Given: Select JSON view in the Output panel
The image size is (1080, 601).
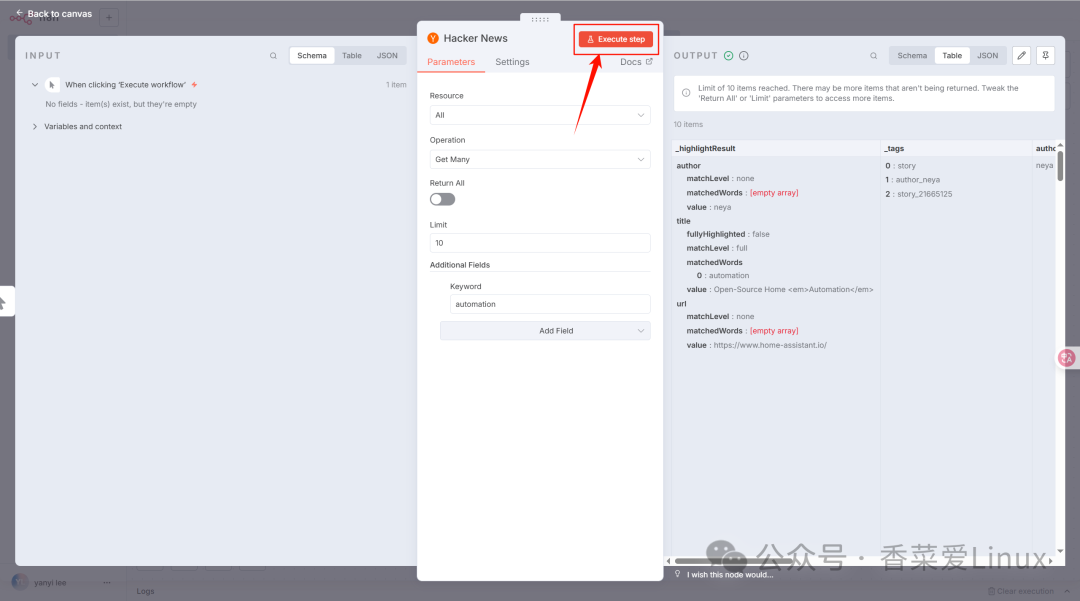Looking at the screenshot, I should 988,56.
